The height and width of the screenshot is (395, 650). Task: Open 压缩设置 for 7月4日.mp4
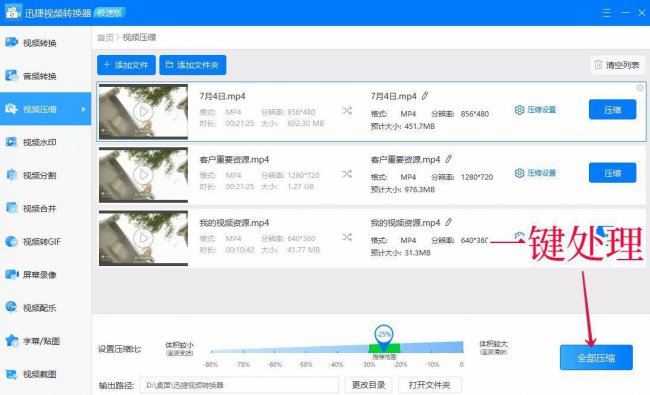click(x=535, y=110)
